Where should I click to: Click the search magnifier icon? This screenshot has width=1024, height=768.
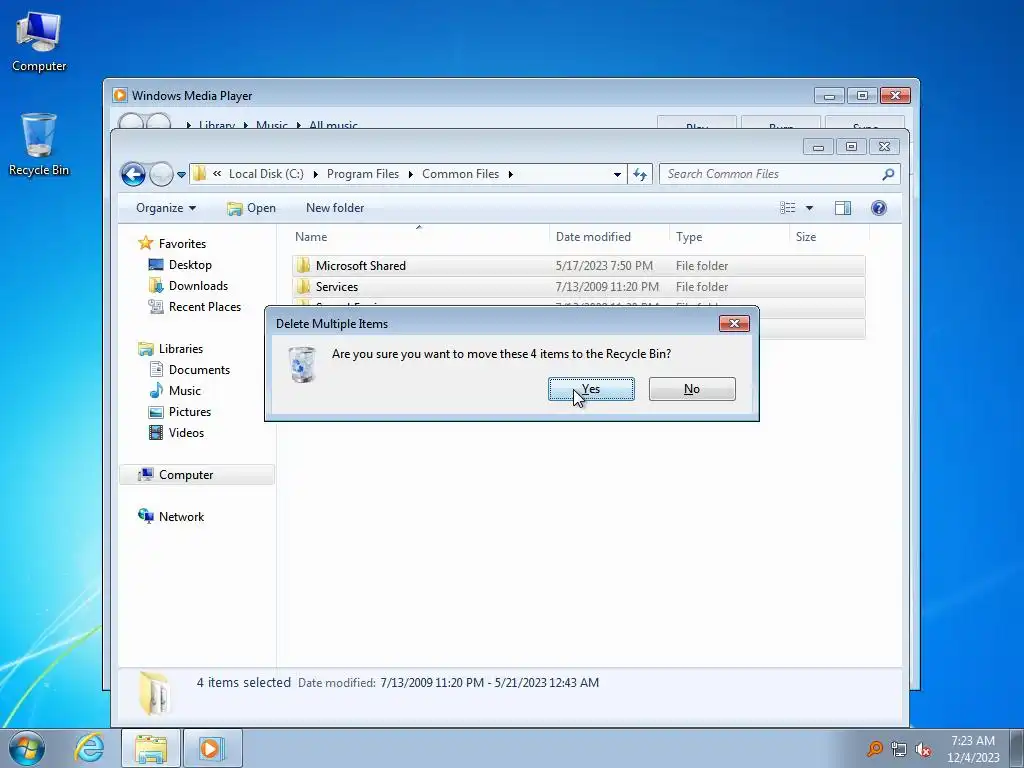tap(888, 174)
